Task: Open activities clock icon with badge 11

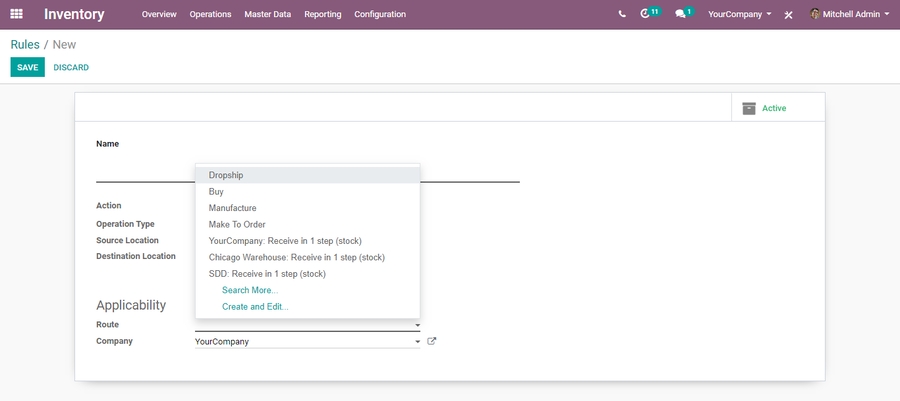Action: click(x=646, y=14)
